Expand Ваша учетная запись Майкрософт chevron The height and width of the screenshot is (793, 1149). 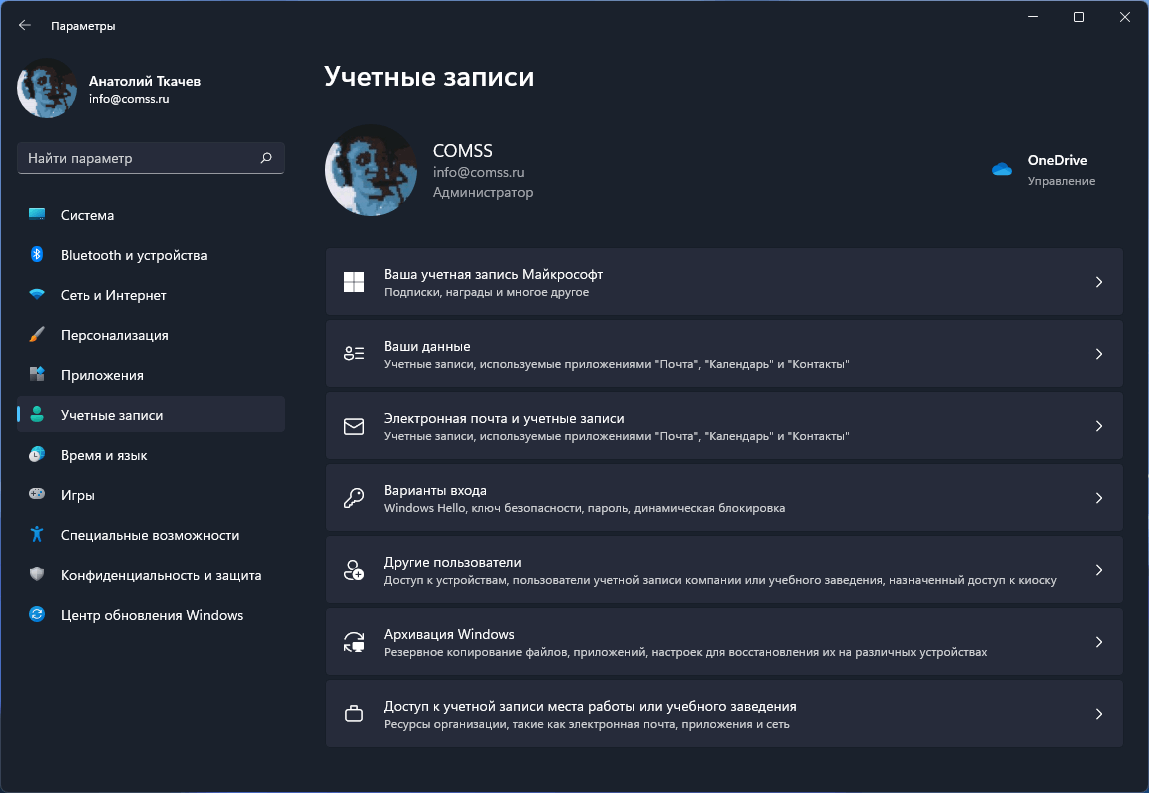tap(1098, 282)
